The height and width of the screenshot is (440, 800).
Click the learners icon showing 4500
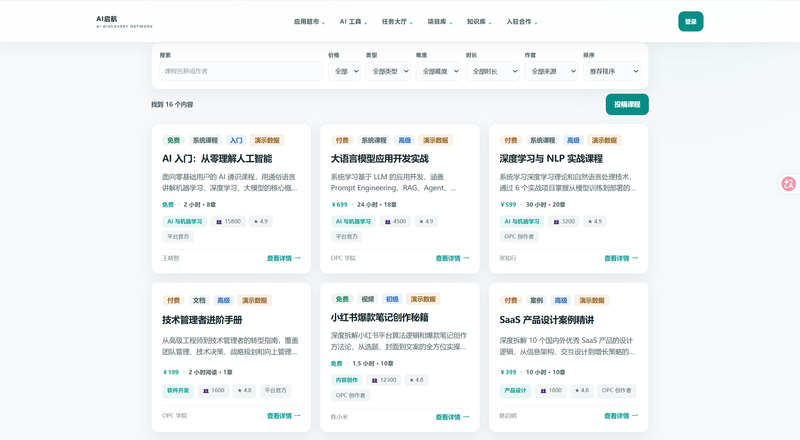tap(387, 222)
